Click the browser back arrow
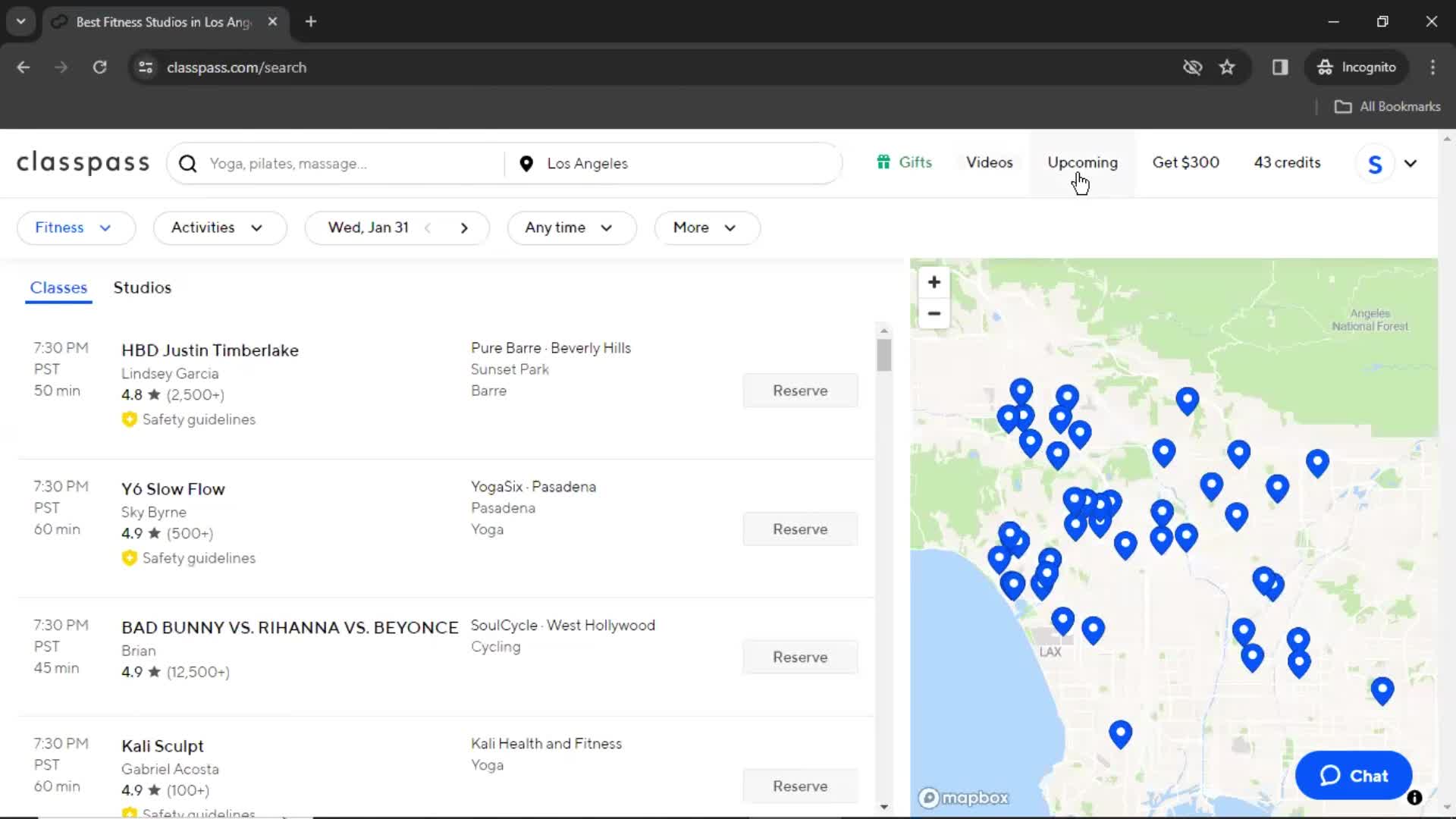1456x819 pixels. click(24, 67)
